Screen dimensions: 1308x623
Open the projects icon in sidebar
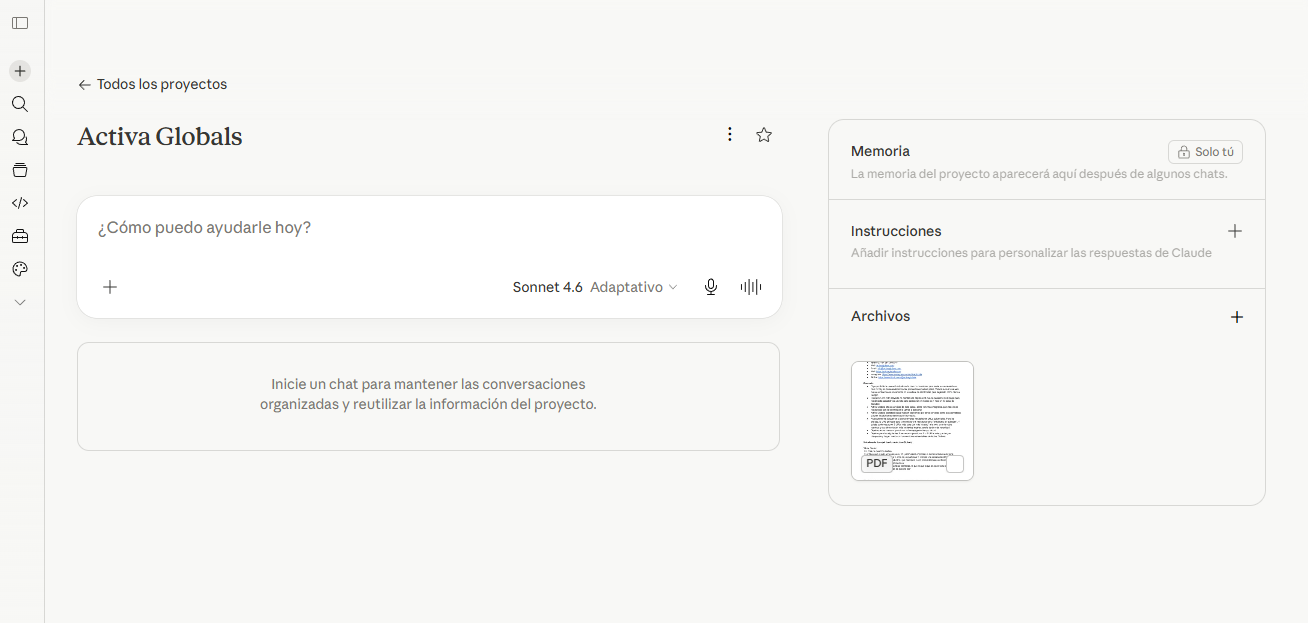20,170
